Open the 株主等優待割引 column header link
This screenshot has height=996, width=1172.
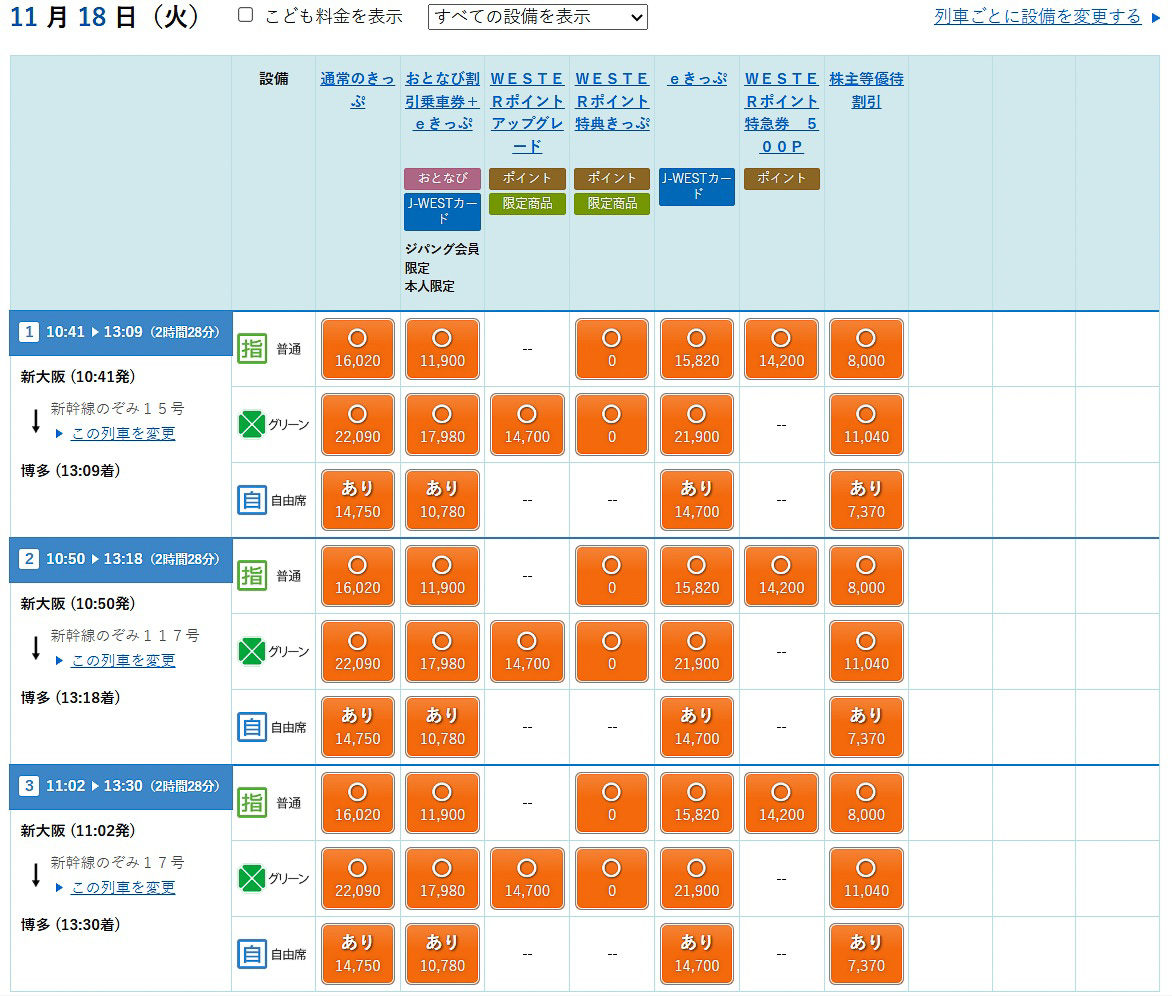click(x=864, y=90)
